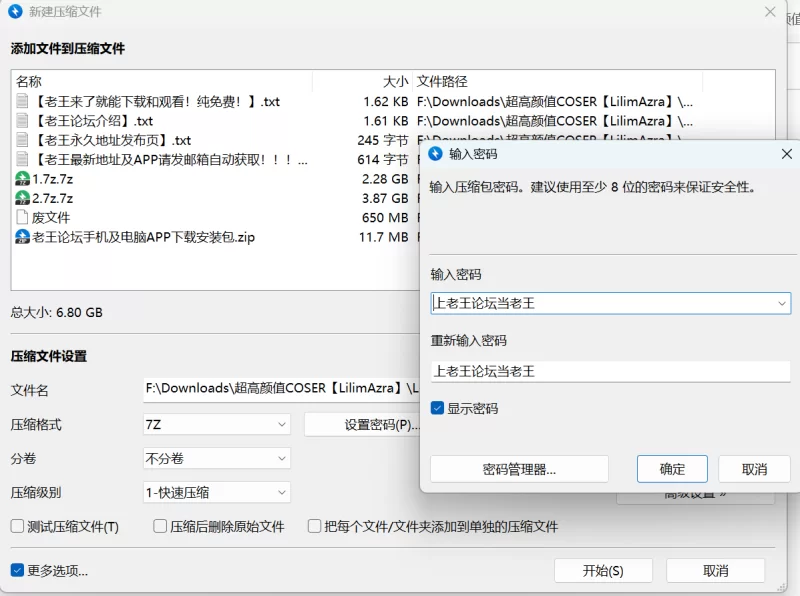Click the 【老王永久地址发布页】.txt document icon
The height and width of the screenshot is (596, 800).
[22, 140]
